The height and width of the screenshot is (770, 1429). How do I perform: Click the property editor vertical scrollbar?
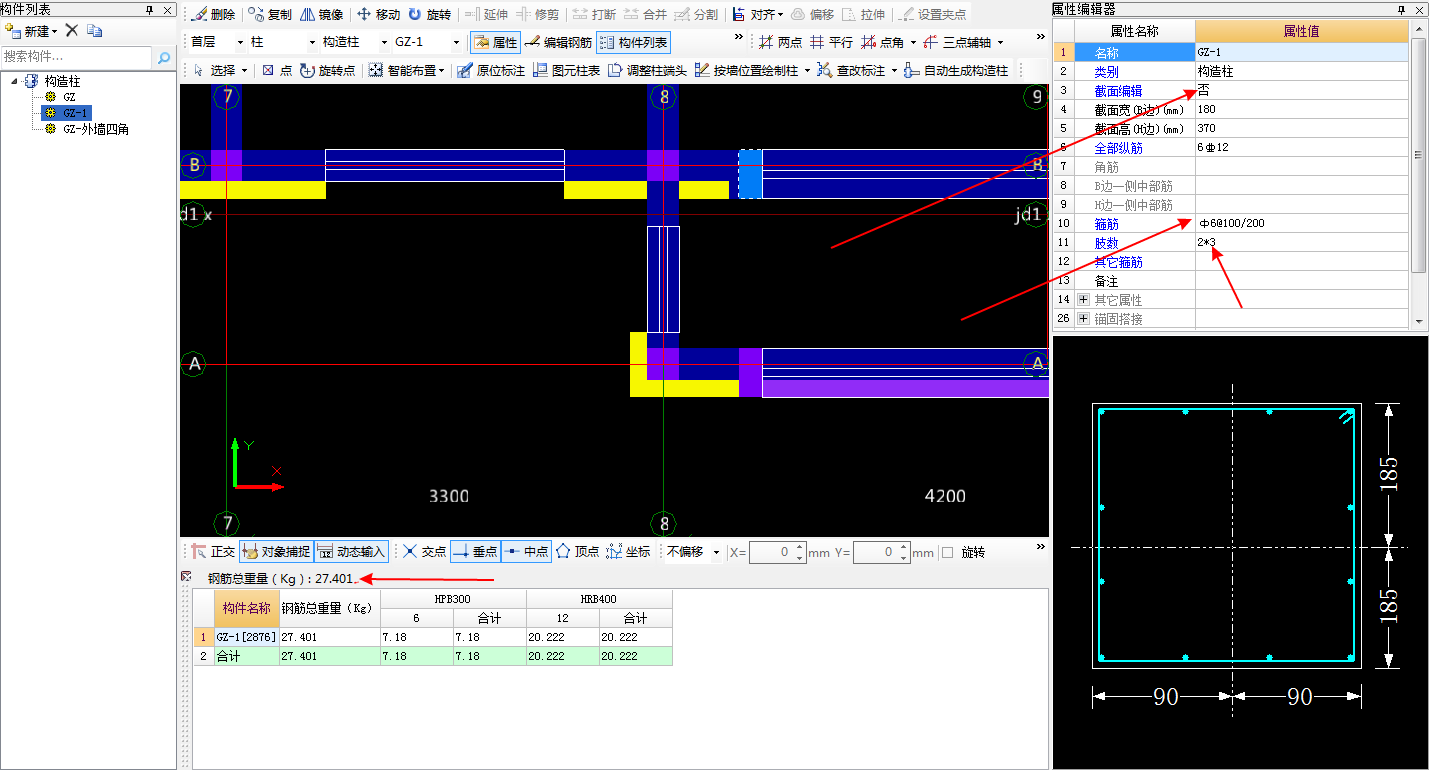click(x=1418, y=153)
